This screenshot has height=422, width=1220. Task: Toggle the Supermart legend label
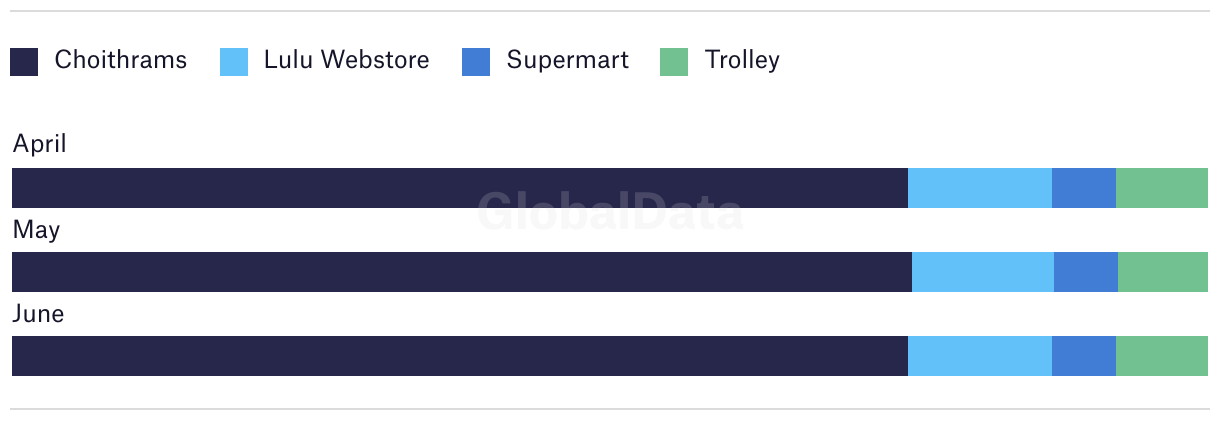pyautogui.click(x=568, y=60)
